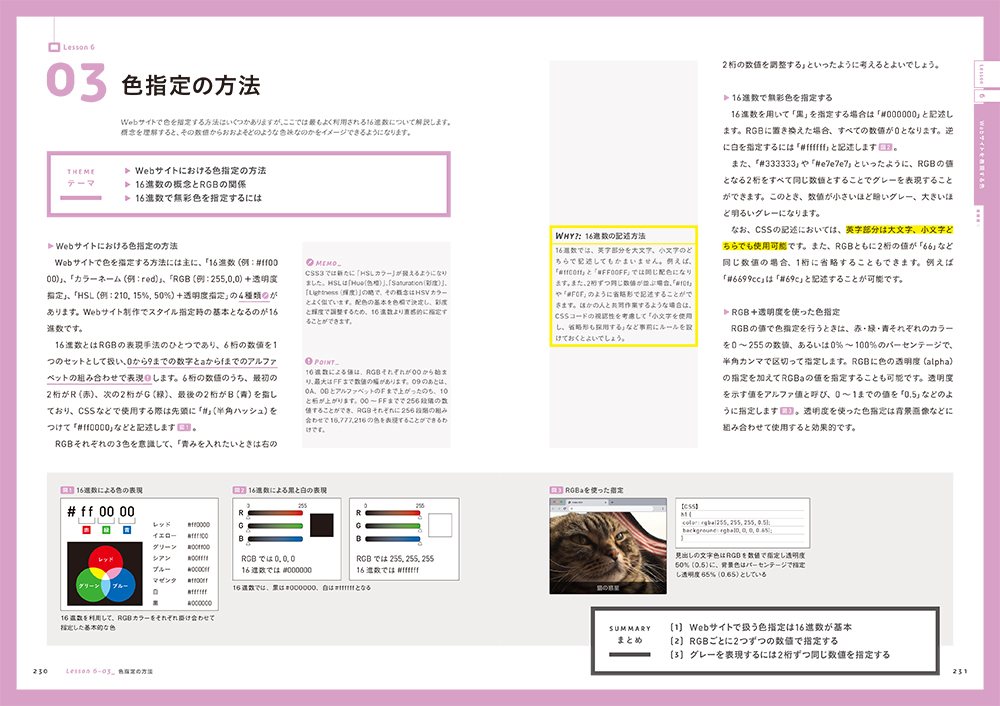Click the red レッド circle in the RGB diagram
Viewport: 1000px width, 706px height.
[x=105, y=560]
